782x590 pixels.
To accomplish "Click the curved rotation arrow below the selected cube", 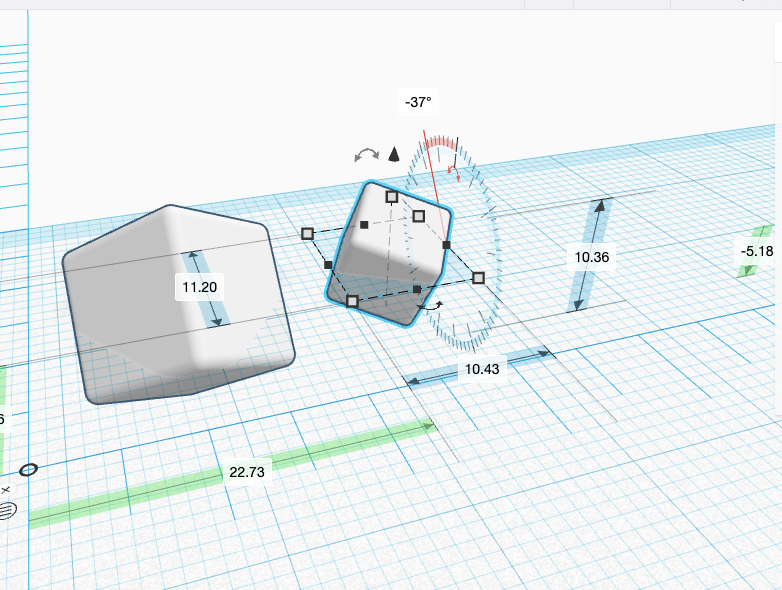I will pos(431,306).
